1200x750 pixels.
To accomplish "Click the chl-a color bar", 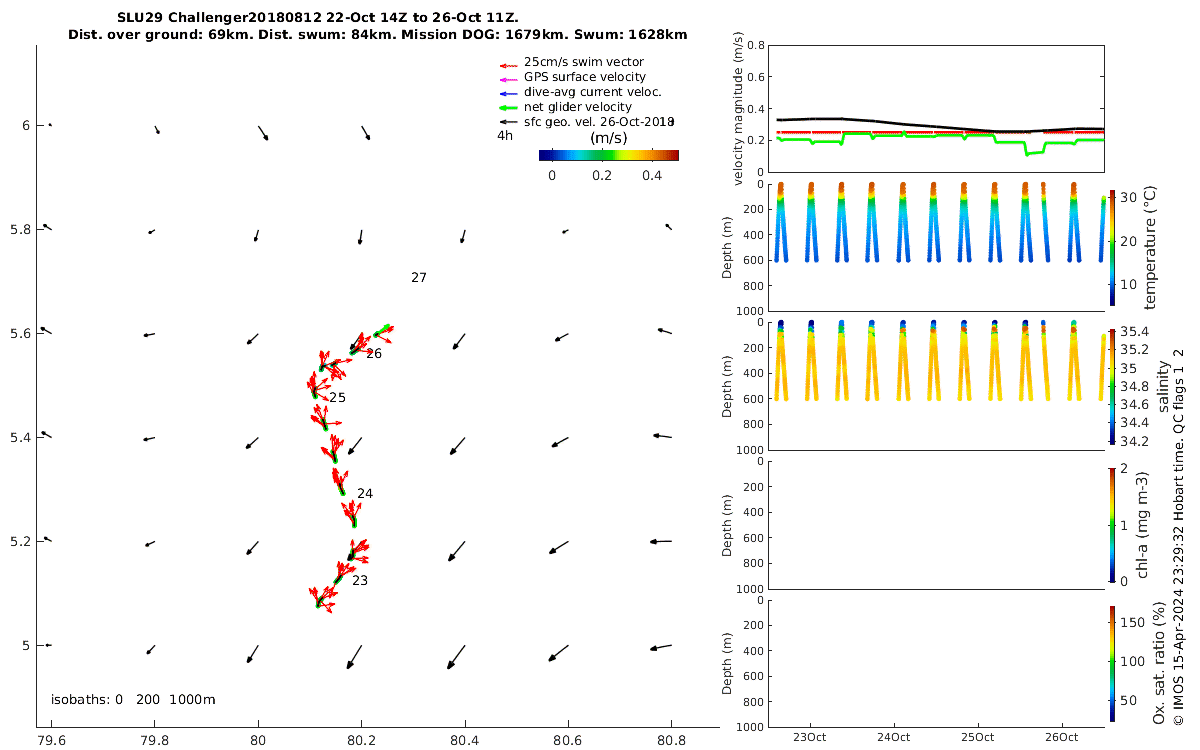I will 1112,524.
